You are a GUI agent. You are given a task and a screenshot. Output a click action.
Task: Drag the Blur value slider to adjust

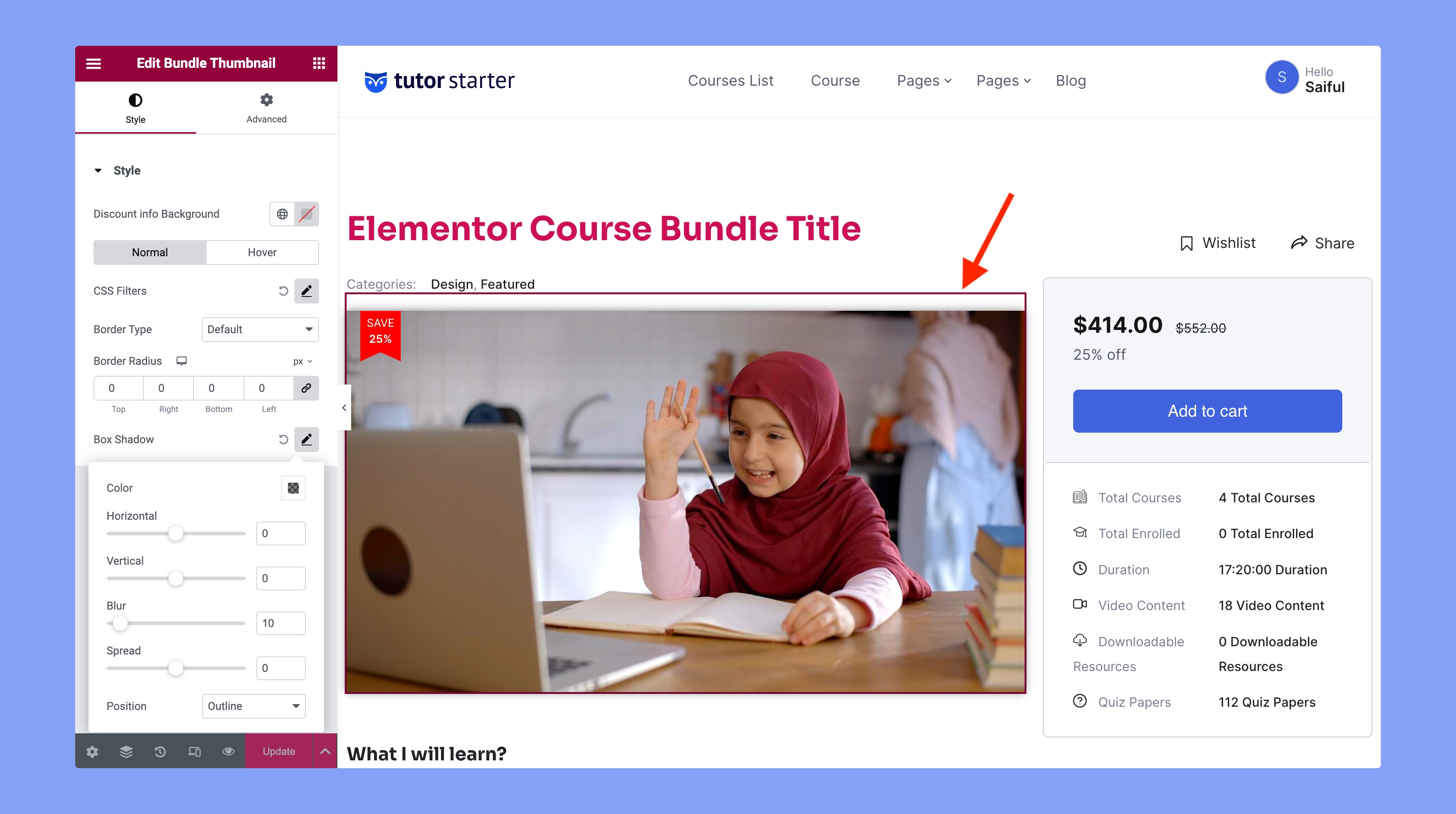click(121, 622)
